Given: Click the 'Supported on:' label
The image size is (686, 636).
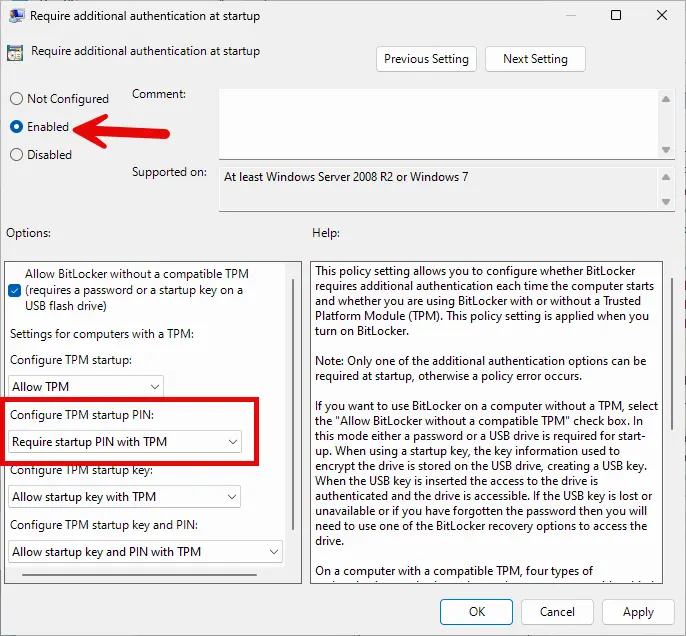Looking at the screenshot, I should [169, 172].
